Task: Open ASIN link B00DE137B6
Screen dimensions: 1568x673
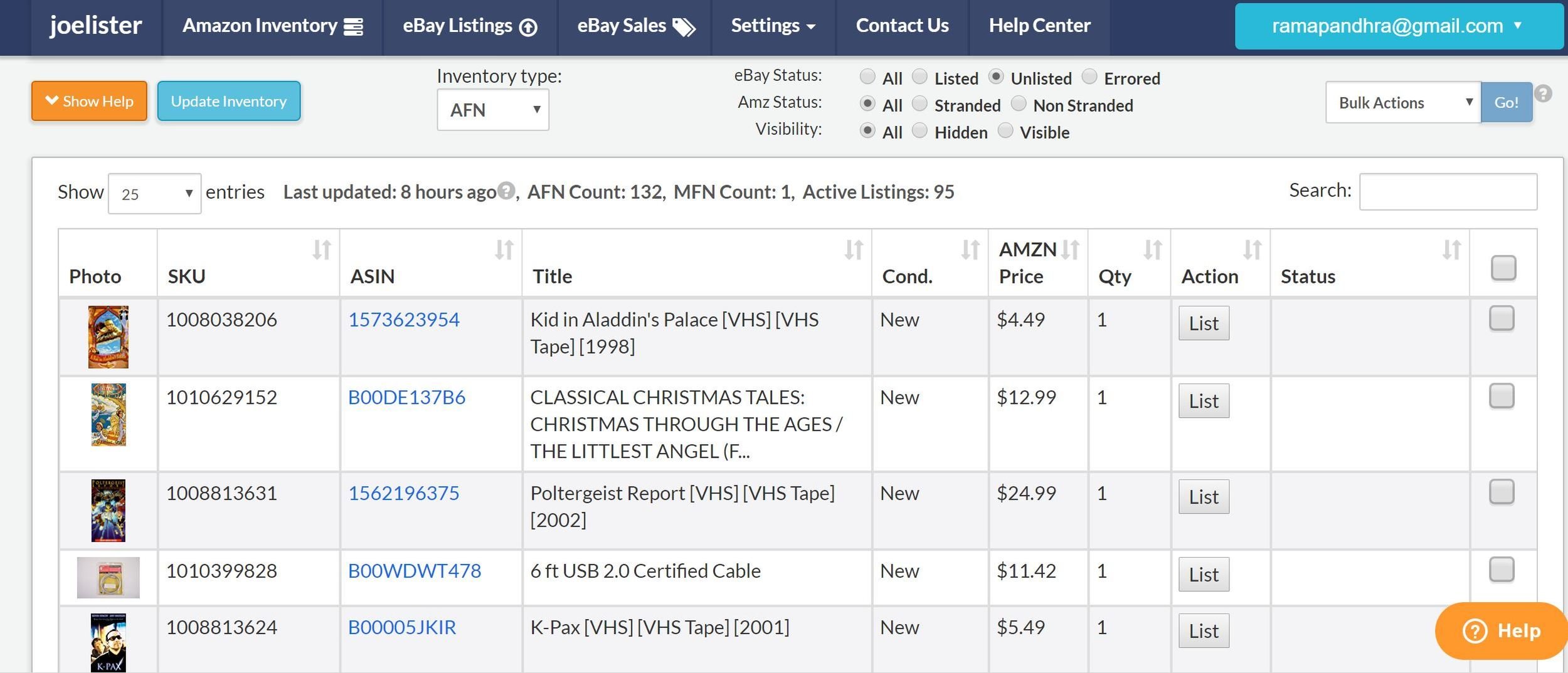Action: [x=406, y=398]
